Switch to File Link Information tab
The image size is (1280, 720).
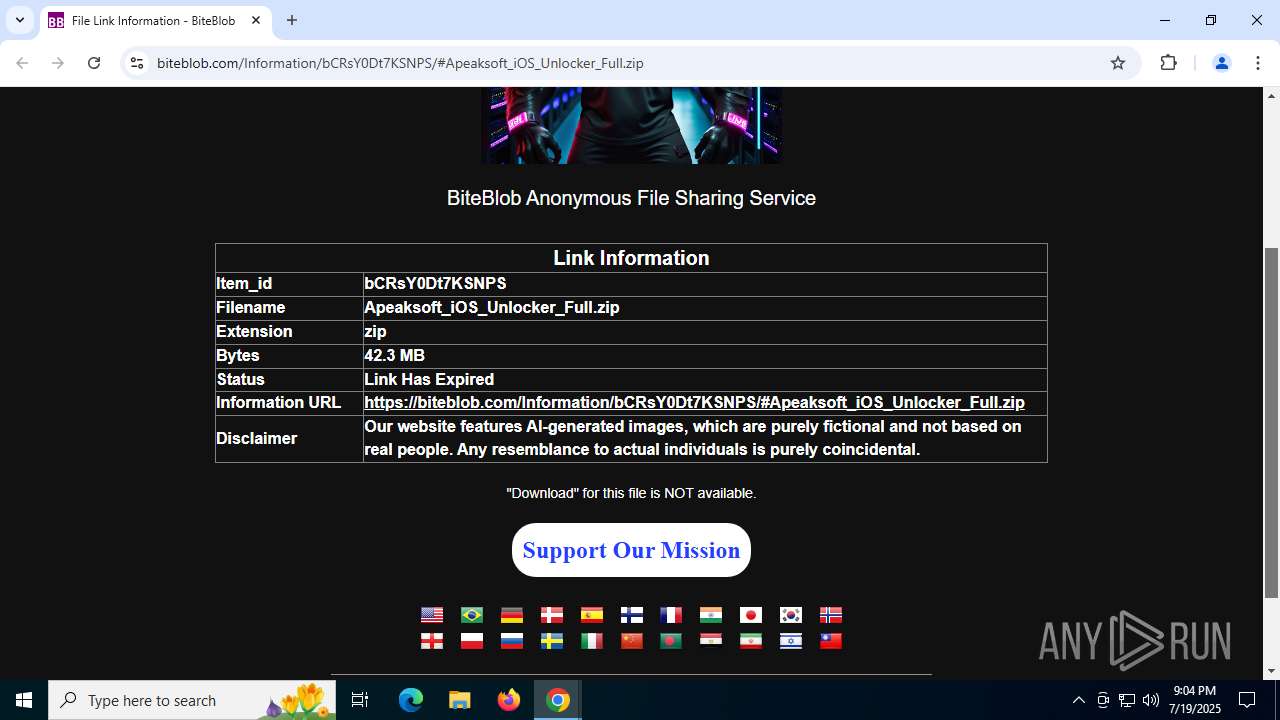click(x=153, y=21)
